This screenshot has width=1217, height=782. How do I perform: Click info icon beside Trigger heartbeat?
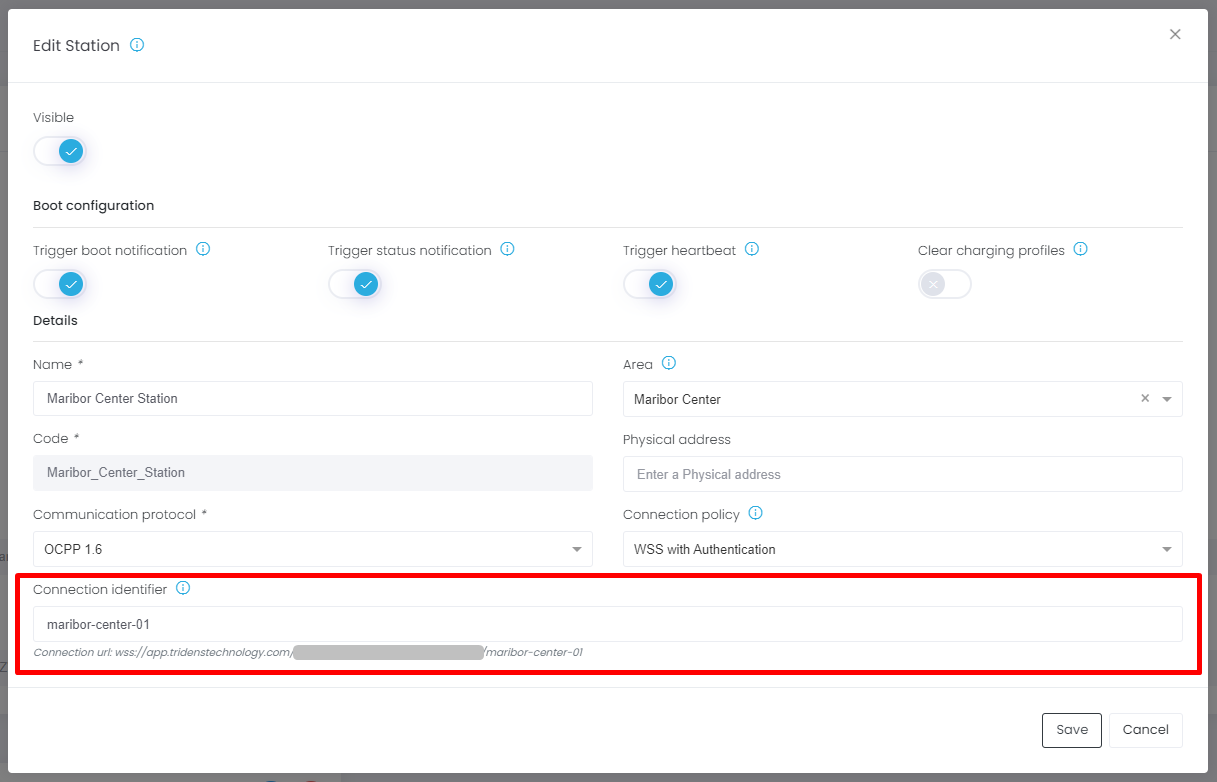click(x=752, y=249)
